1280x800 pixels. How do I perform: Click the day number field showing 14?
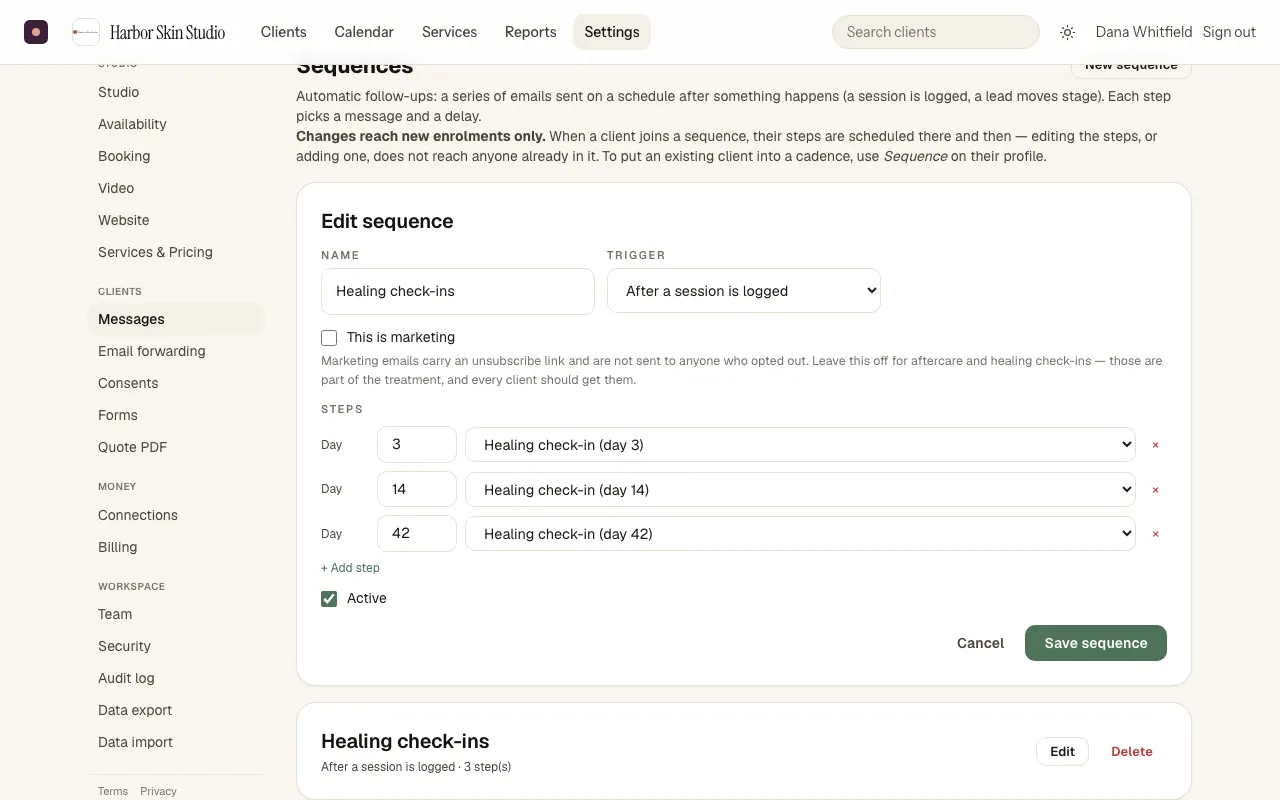(x=417, y=490)
